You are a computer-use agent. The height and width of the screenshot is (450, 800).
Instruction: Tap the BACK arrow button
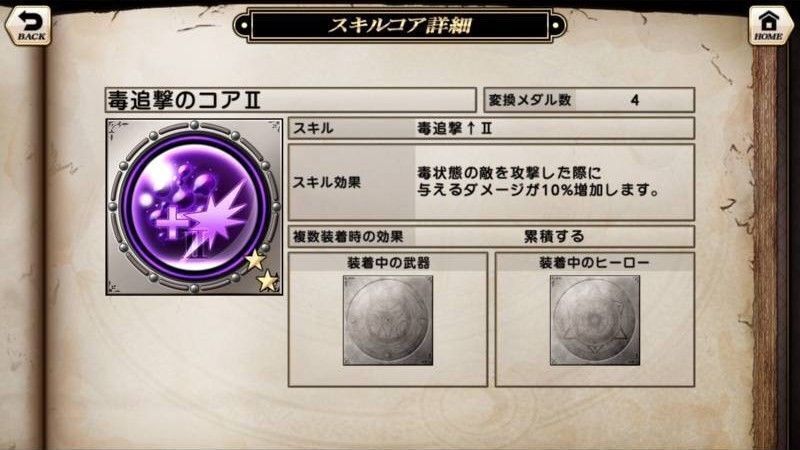(x=28, y=25)
